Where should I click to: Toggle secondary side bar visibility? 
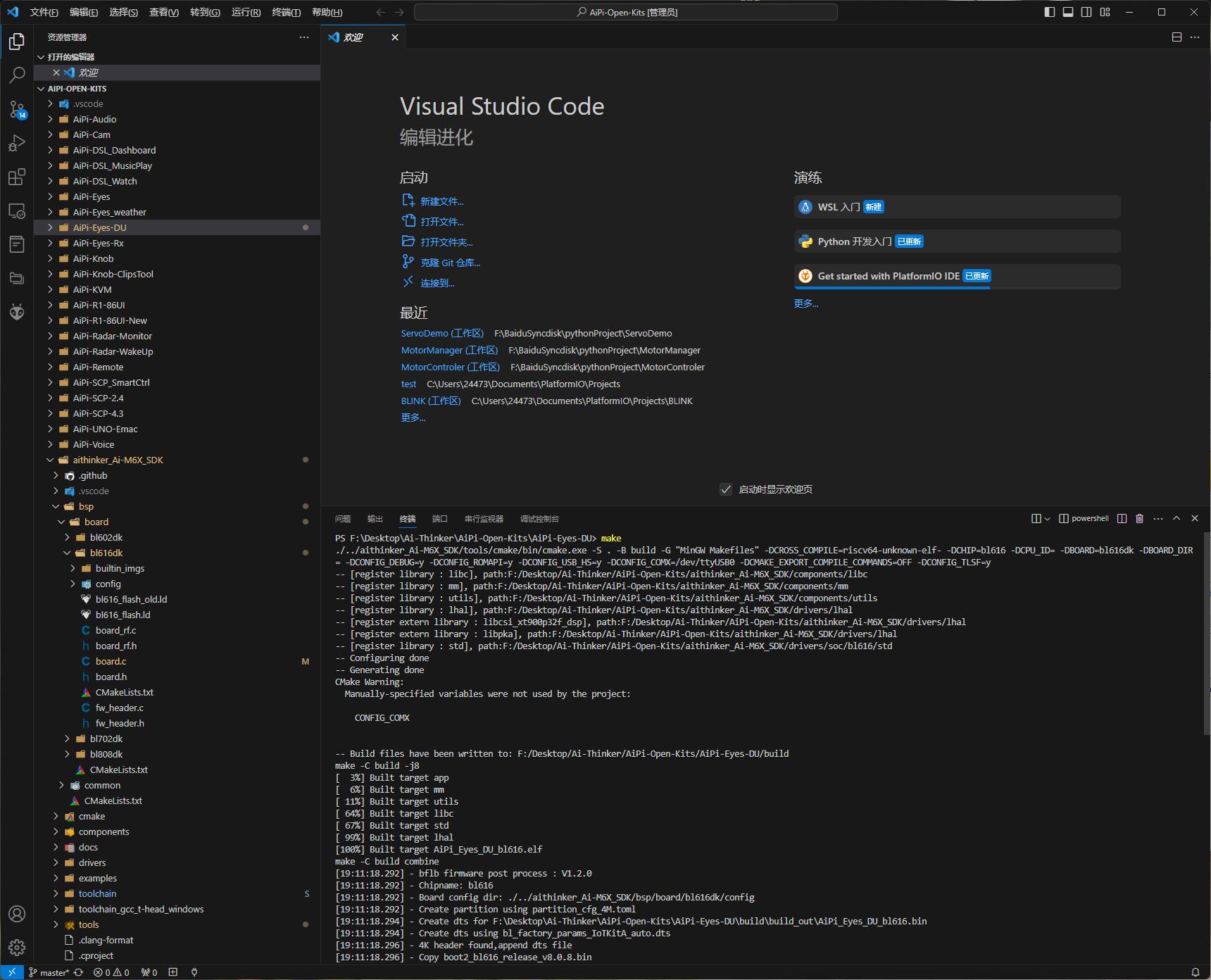pyautogui.click(x=1086, y=12)
